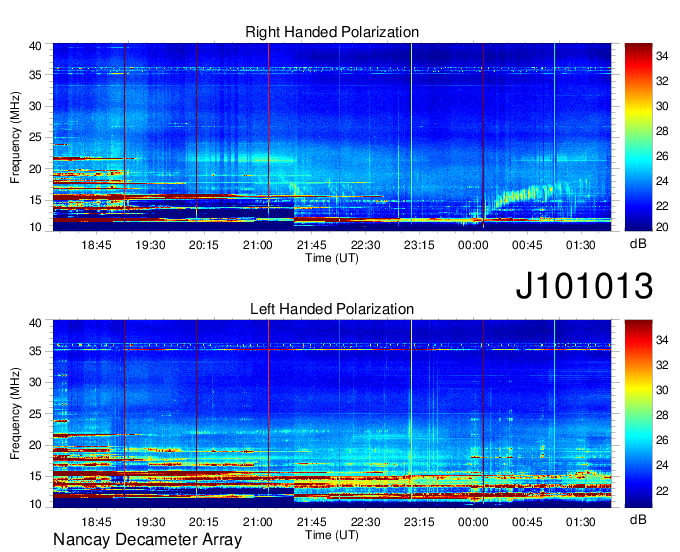680x552 pixels.
Task: Click the 28 value on the top color bar scale
Action: pos(662,131)
